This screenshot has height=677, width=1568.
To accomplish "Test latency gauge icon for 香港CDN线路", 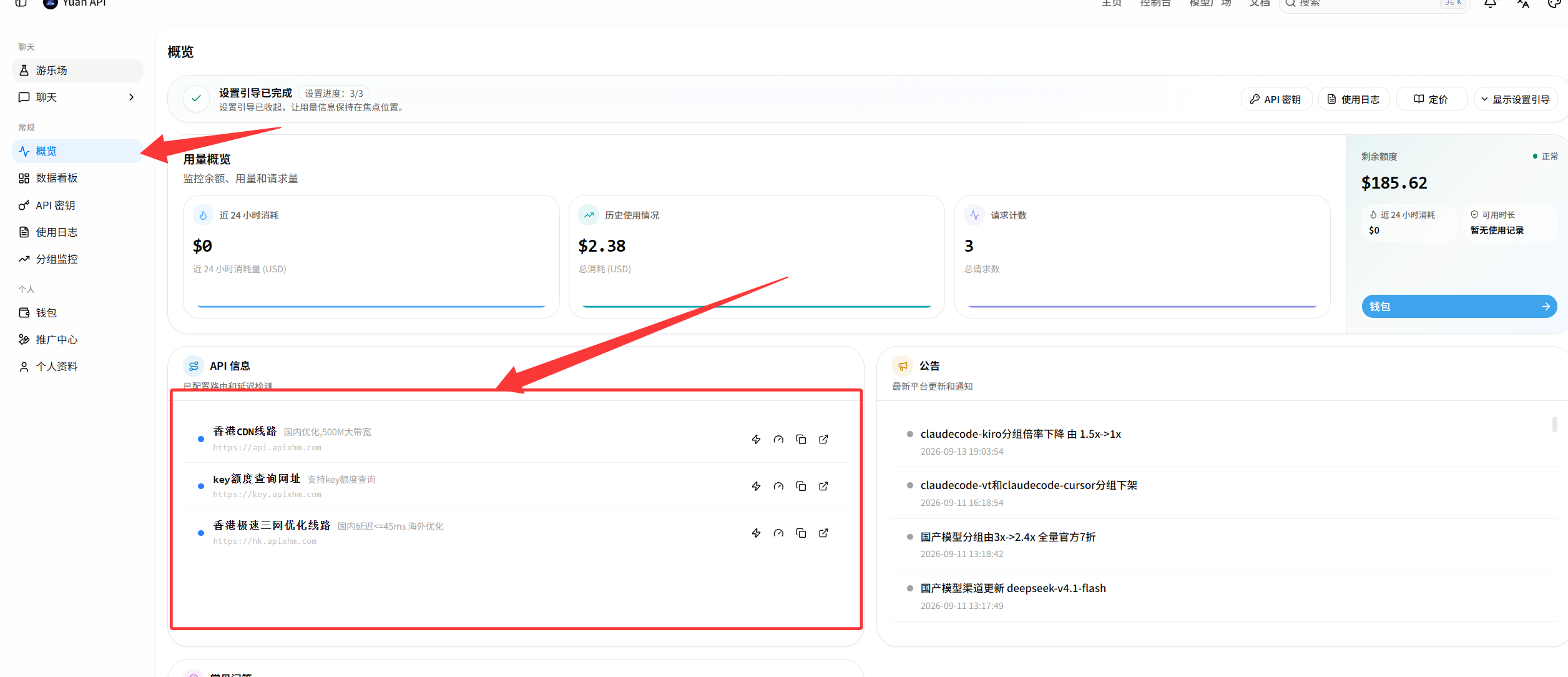I will pyautogui.click(x=778, y=440).
